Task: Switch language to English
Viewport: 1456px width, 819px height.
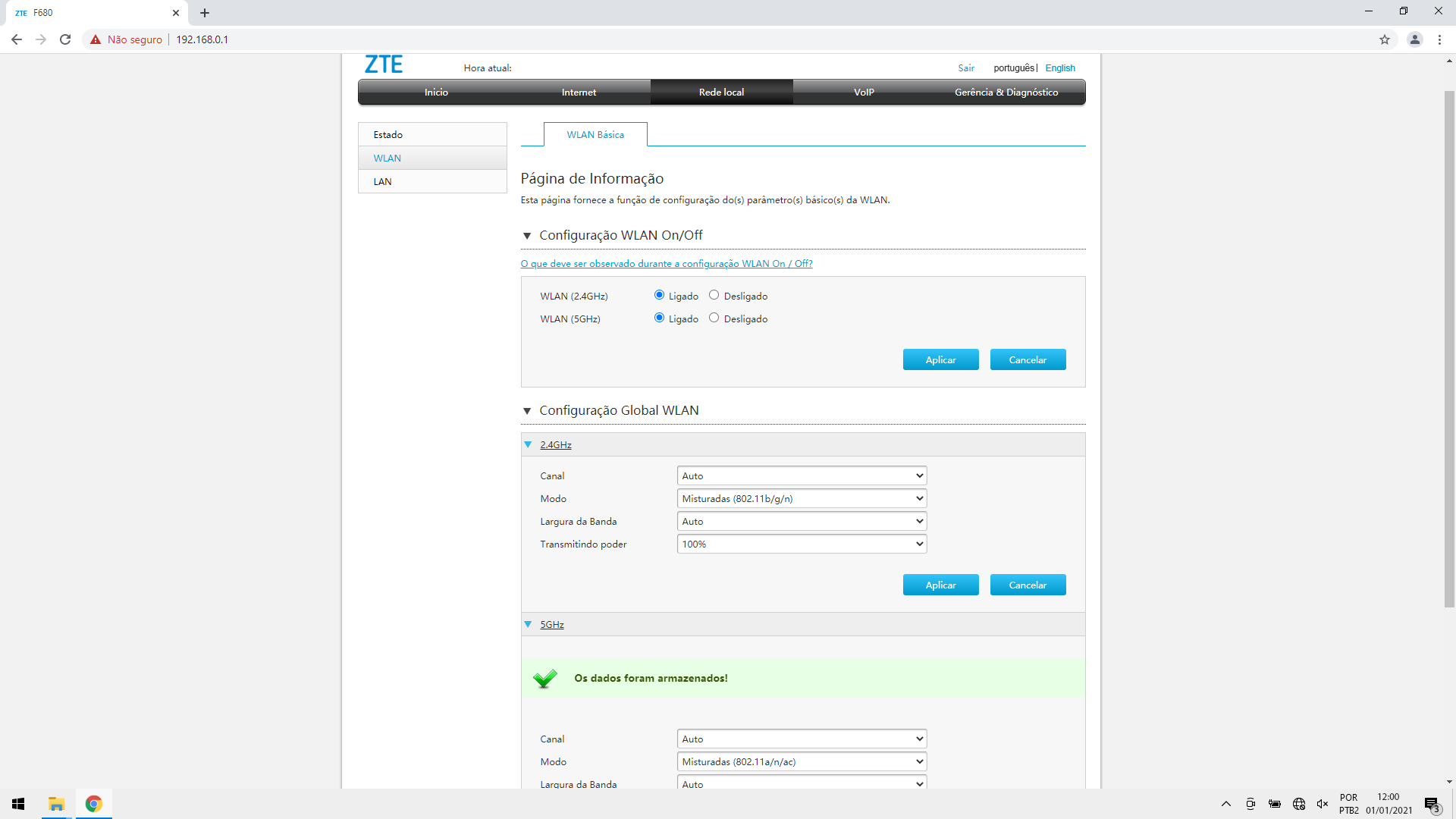Action: tap(1059, 67)
